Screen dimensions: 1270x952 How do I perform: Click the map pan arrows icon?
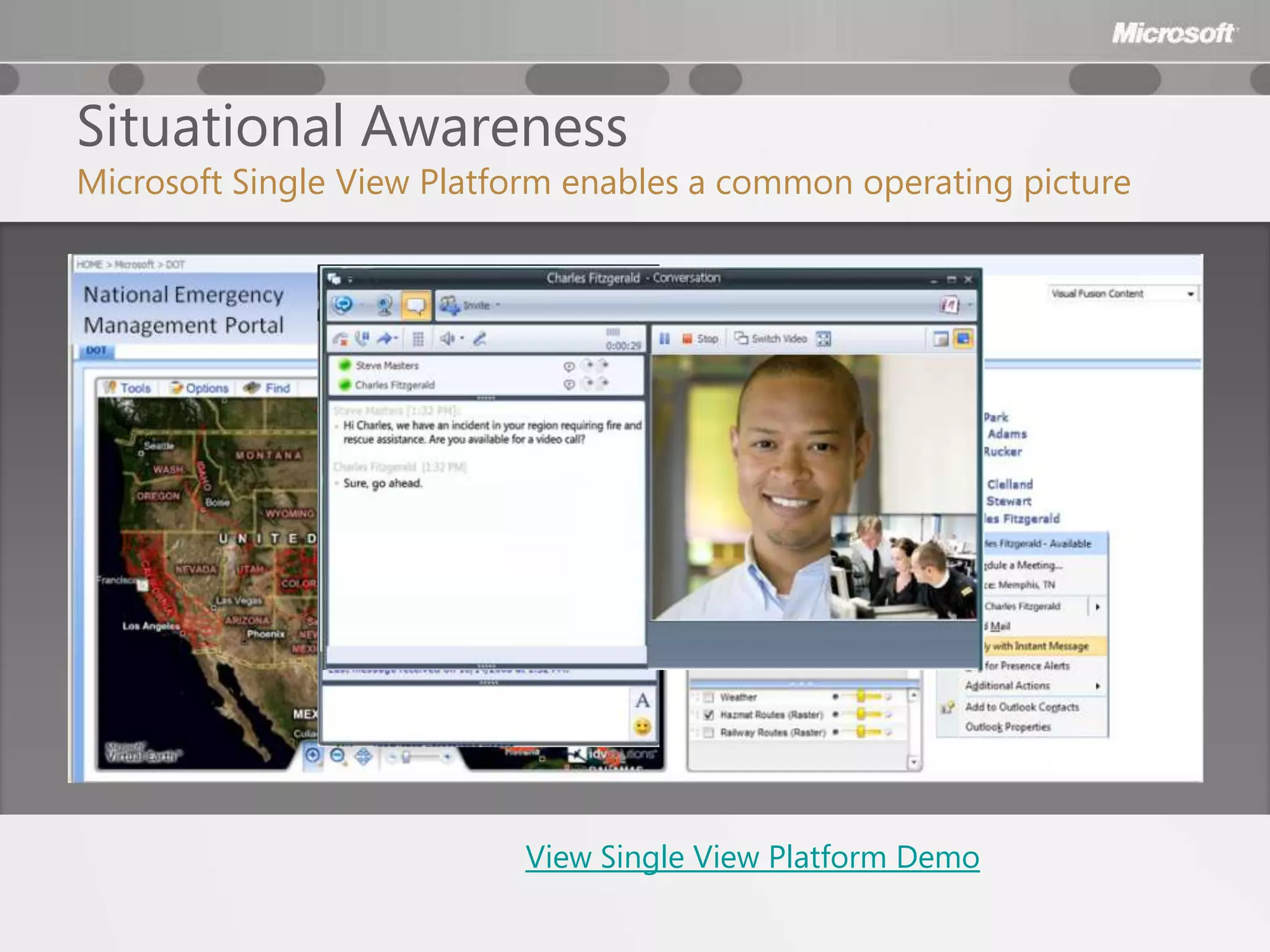pos(363,756)
